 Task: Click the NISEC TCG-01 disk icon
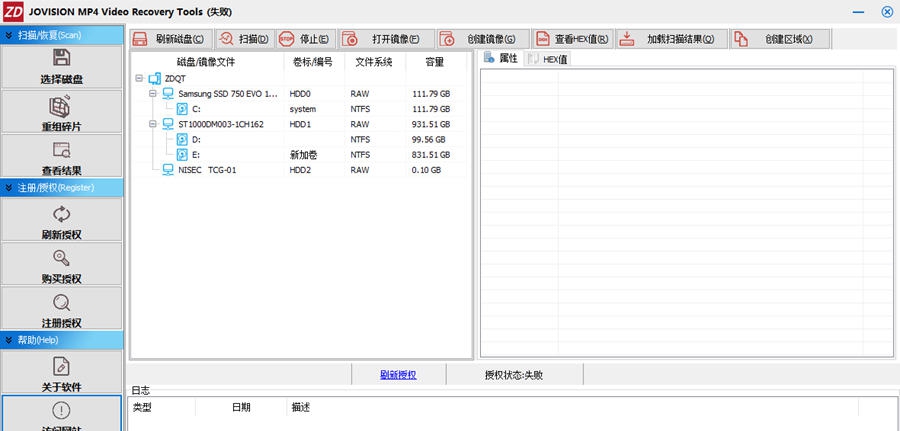coord(168,169)
